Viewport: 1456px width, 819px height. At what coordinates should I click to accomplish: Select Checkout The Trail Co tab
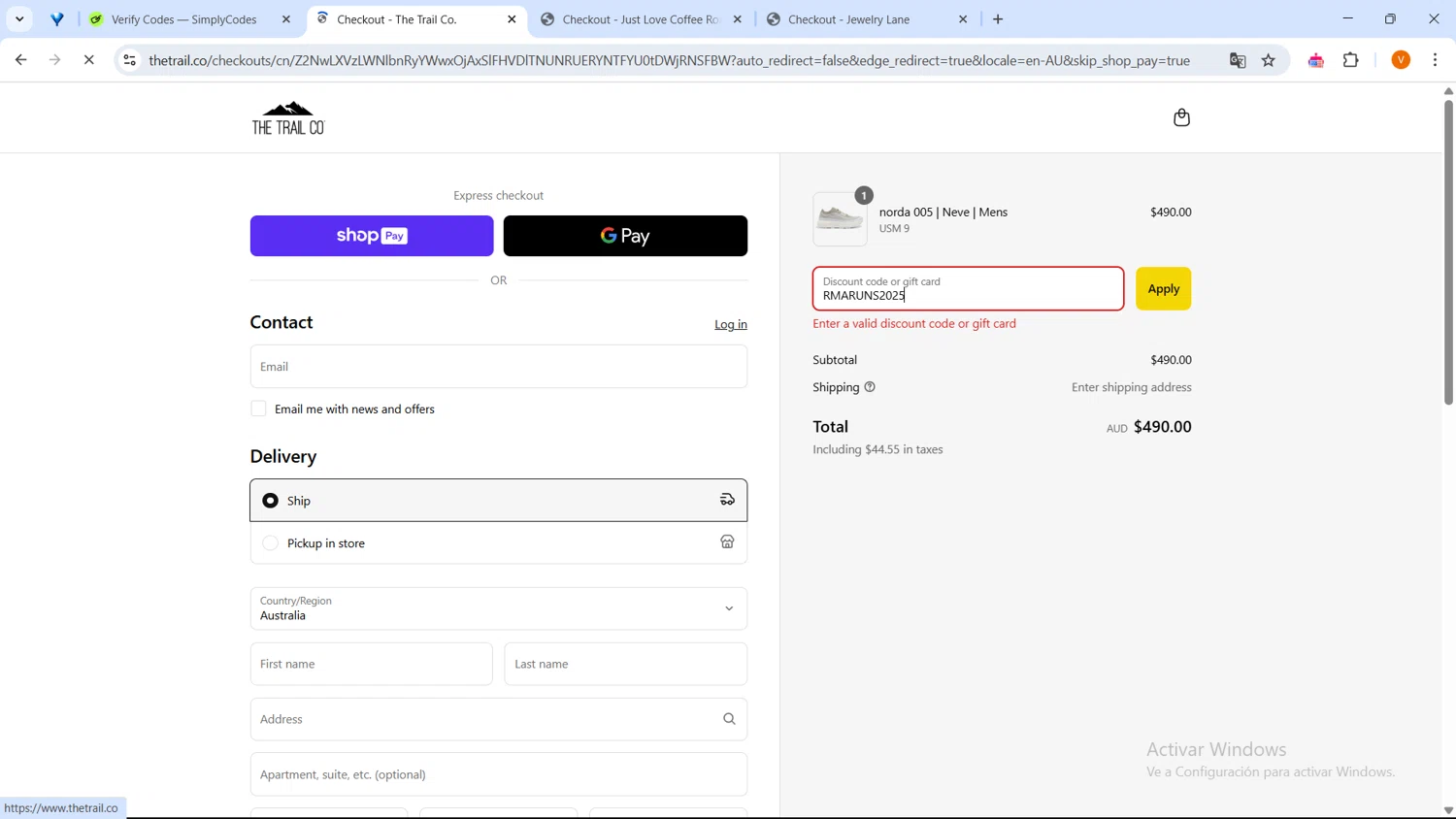click(396, 19)
